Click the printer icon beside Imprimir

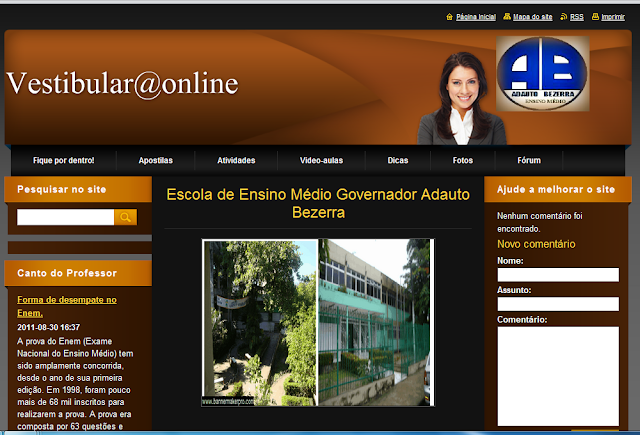(x=596, y=17)
